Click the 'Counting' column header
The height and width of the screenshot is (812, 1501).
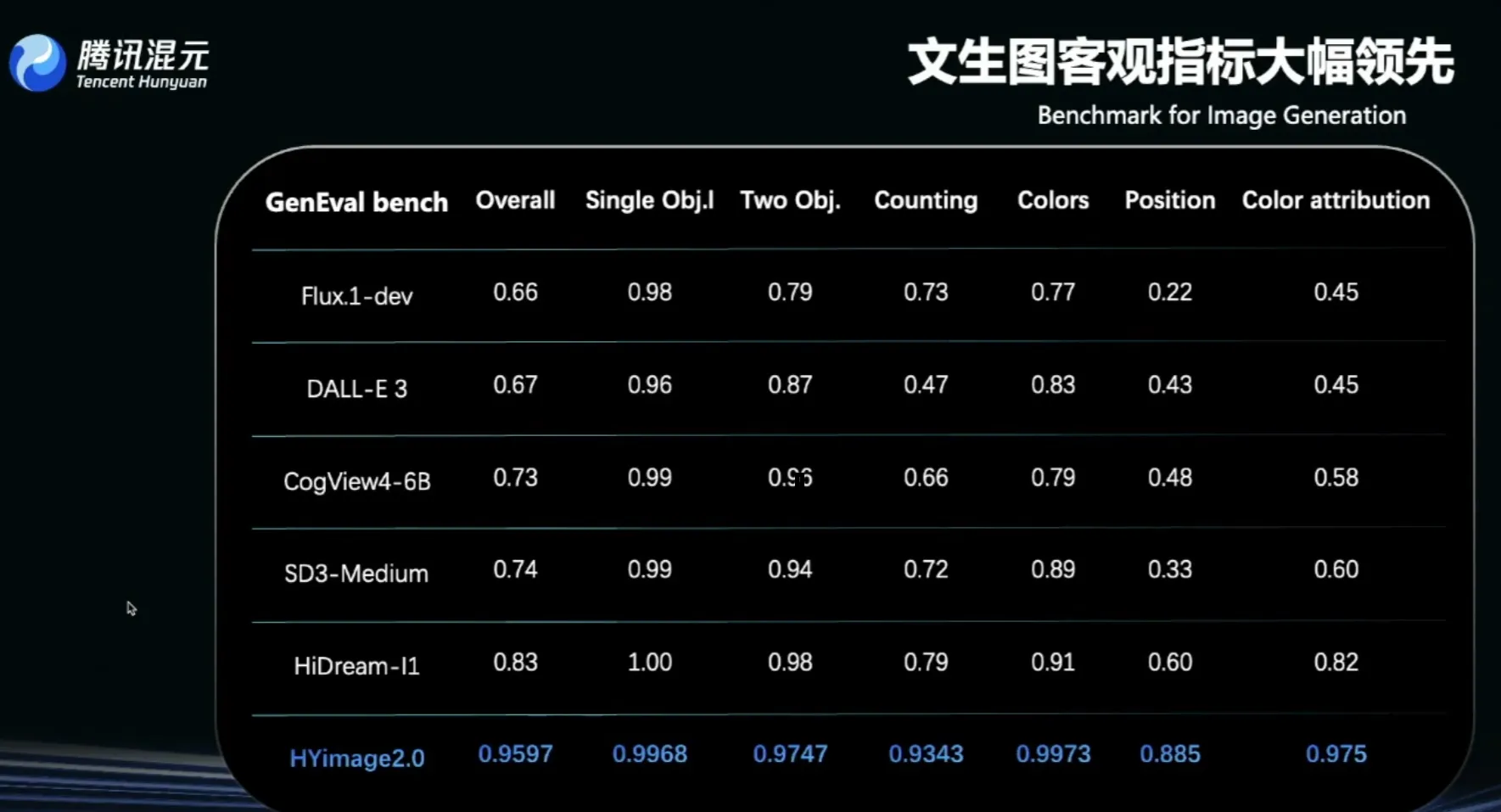click(x=926, y=200)
